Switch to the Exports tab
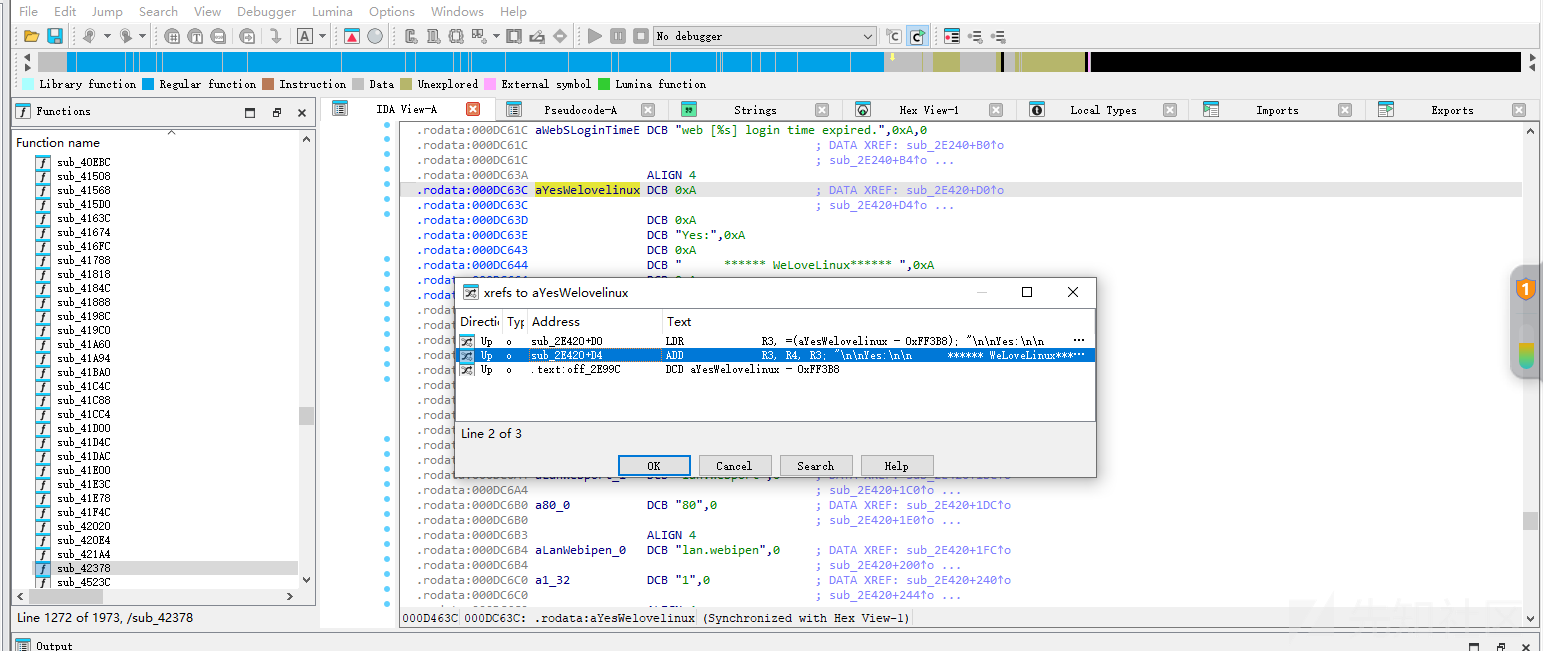1543x651 pixels. tap(1452, 110)
